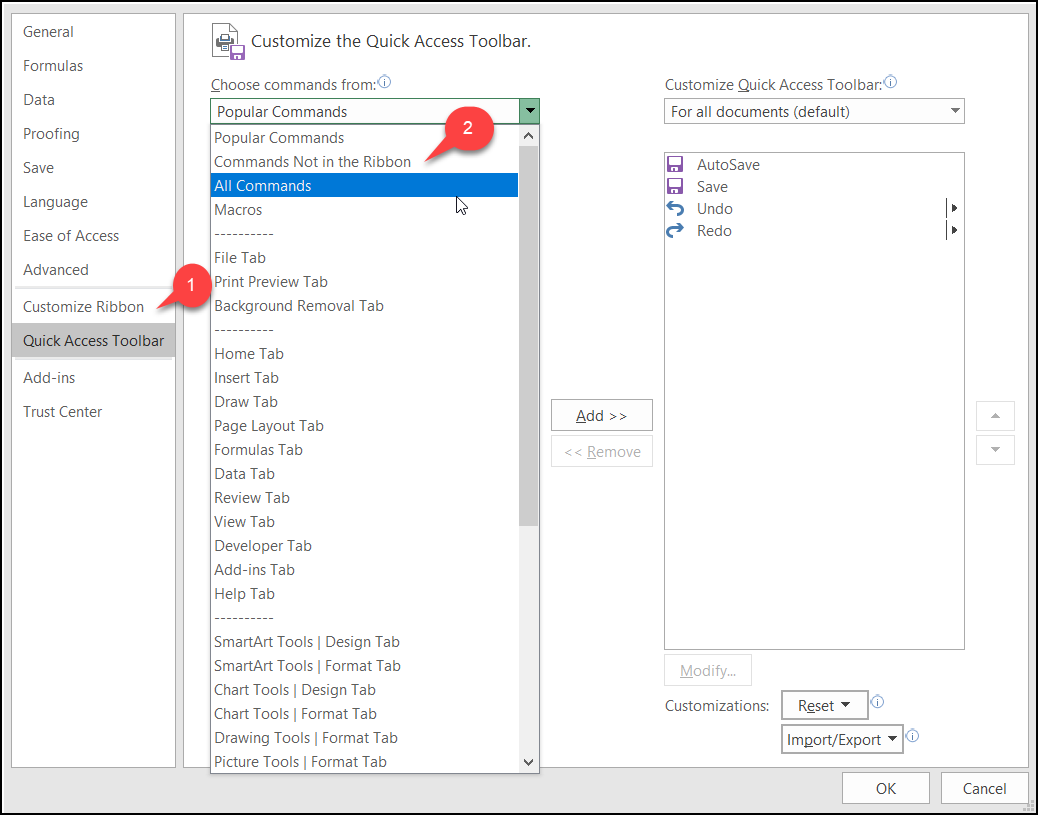1038x815 pixels.
Task: Collapse the Popular Commands dropdown arrow
Action: tap(529, 111)
